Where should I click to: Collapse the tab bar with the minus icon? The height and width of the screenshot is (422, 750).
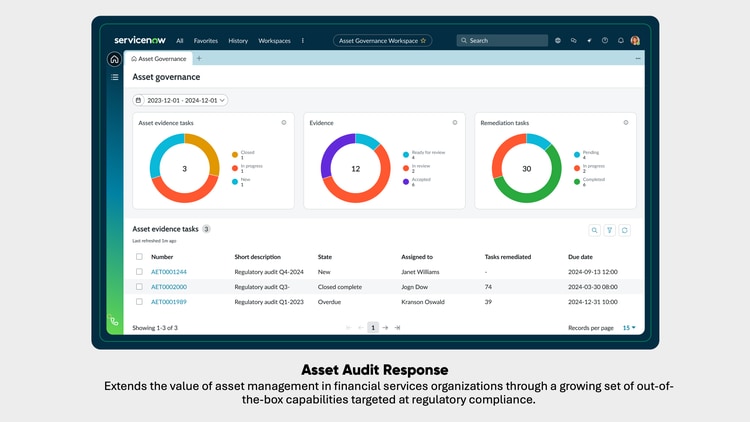(x=638, y=58)
